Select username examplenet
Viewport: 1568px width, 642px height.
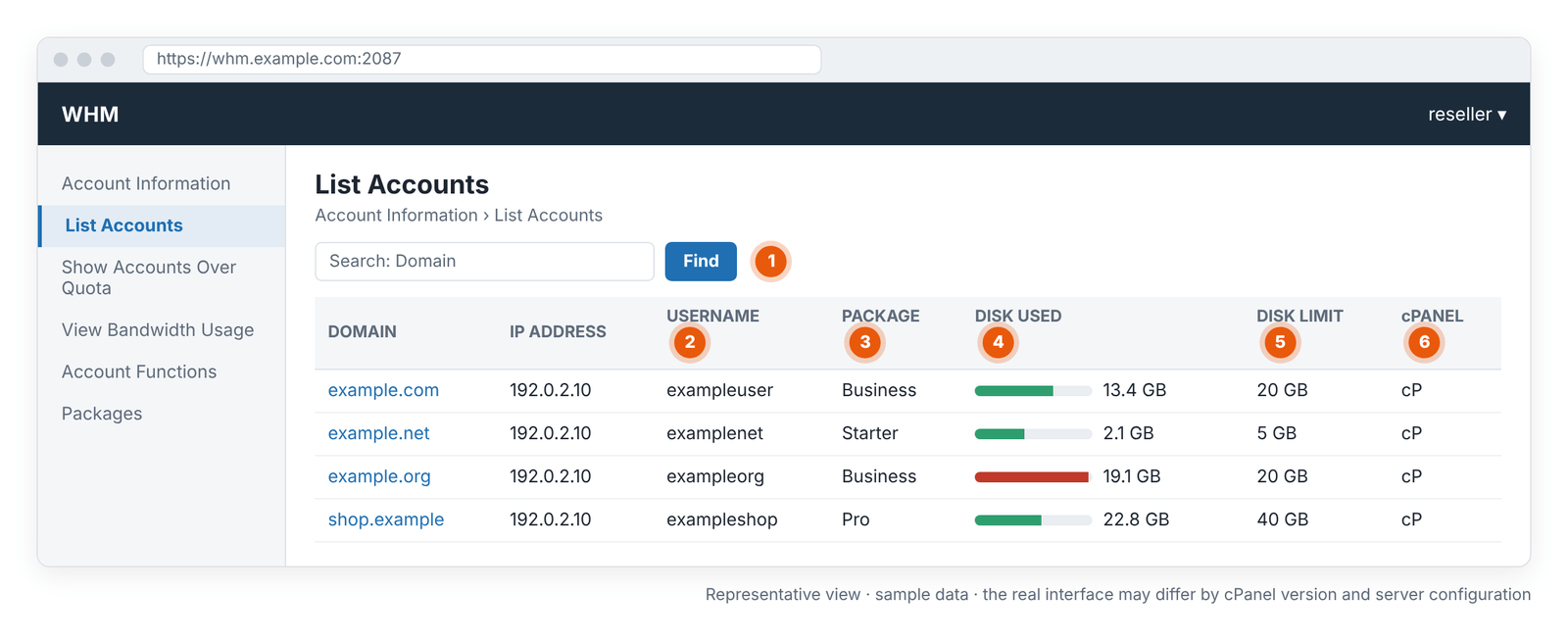[x=714, y=433]
